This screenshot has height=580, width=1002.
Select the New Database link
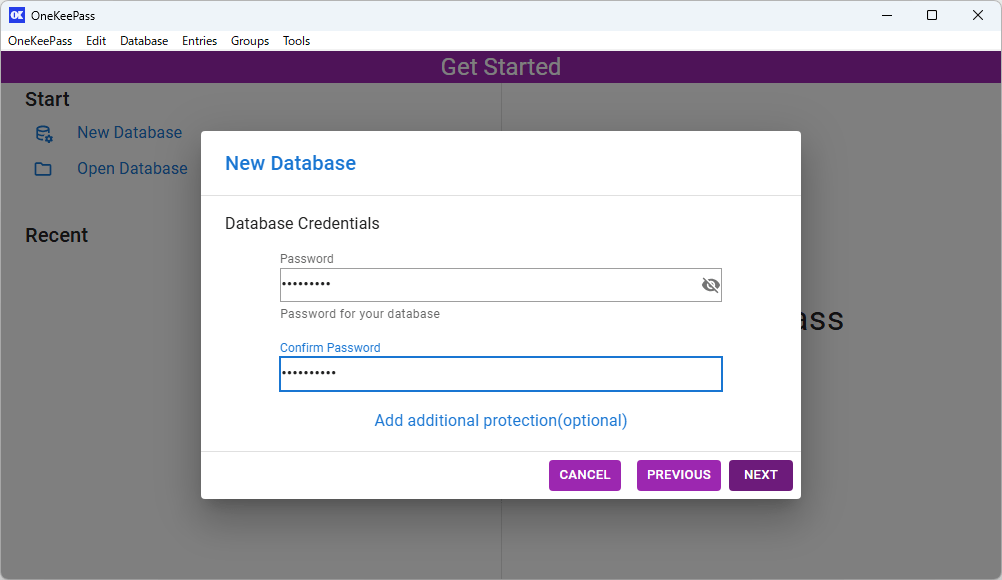coord(129,133)
